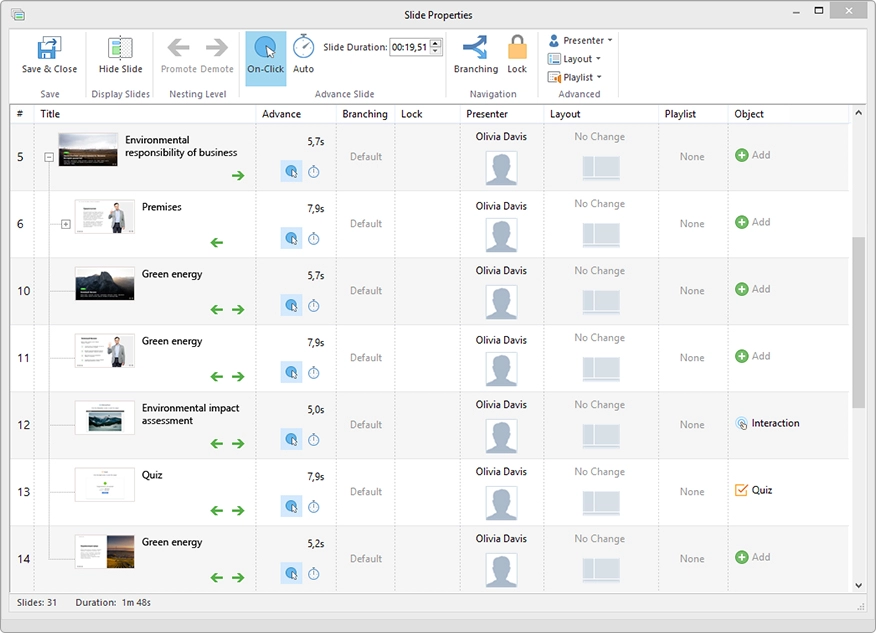876x633 pixels.
Task: Switch to Auto advance mode in the ribbon
Action: [304, 49]
